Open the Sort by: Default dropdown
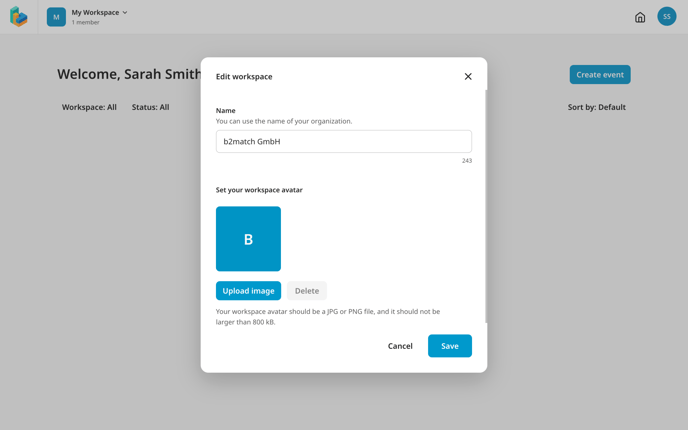 click(x=596, y=107)
